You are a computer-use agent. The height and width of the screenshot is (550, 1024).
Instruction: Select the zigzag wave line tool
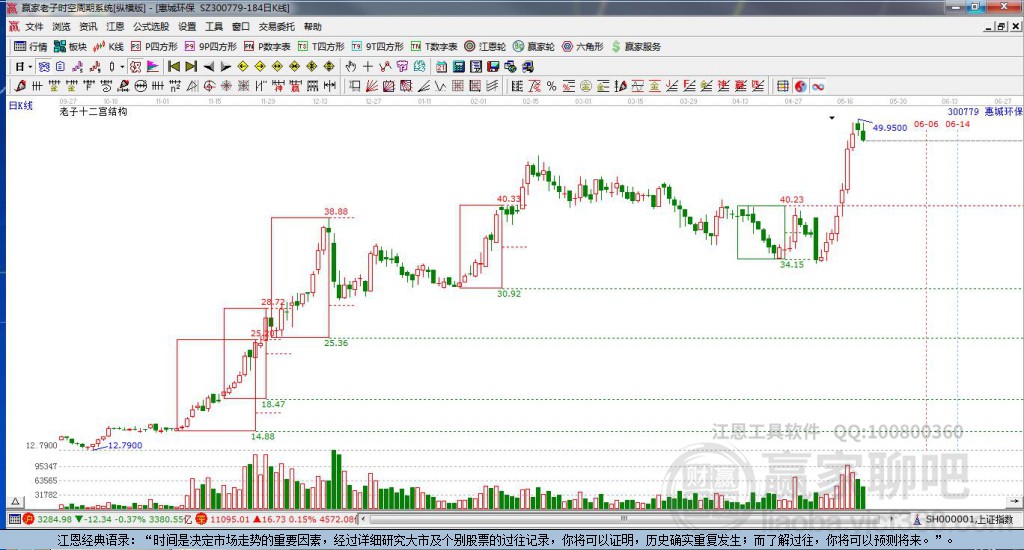tap(440, 86)
